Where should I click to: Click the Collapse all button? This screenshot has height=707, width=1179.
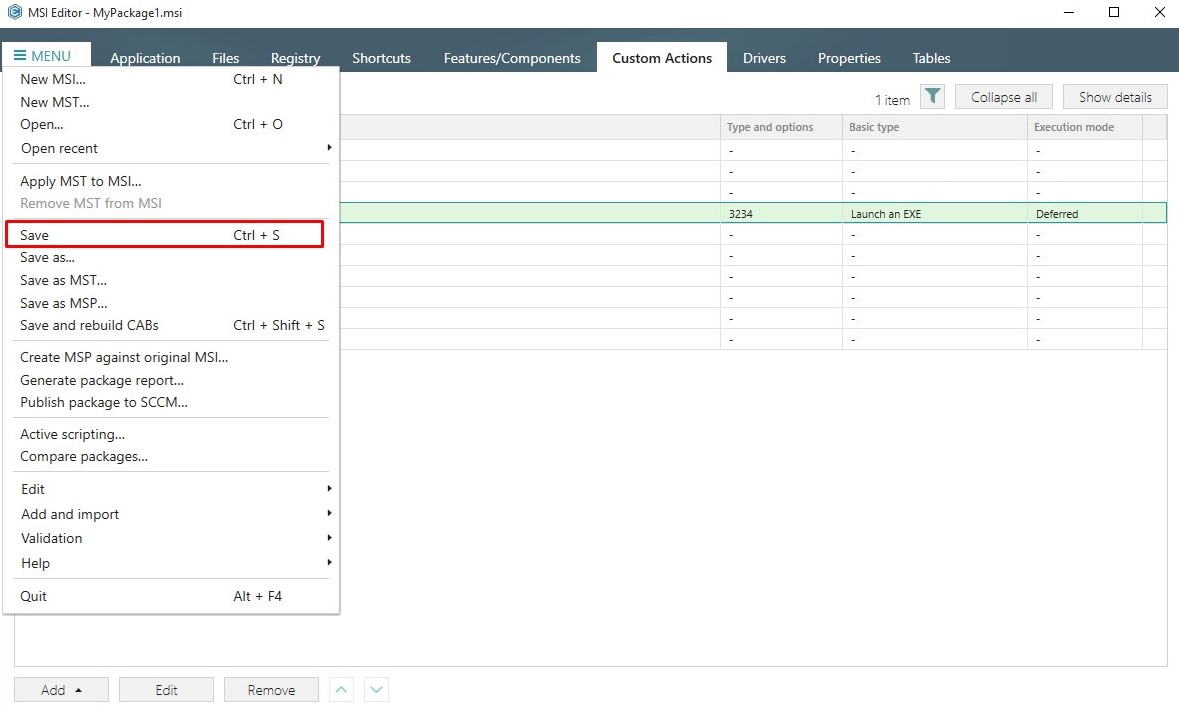1004,97
